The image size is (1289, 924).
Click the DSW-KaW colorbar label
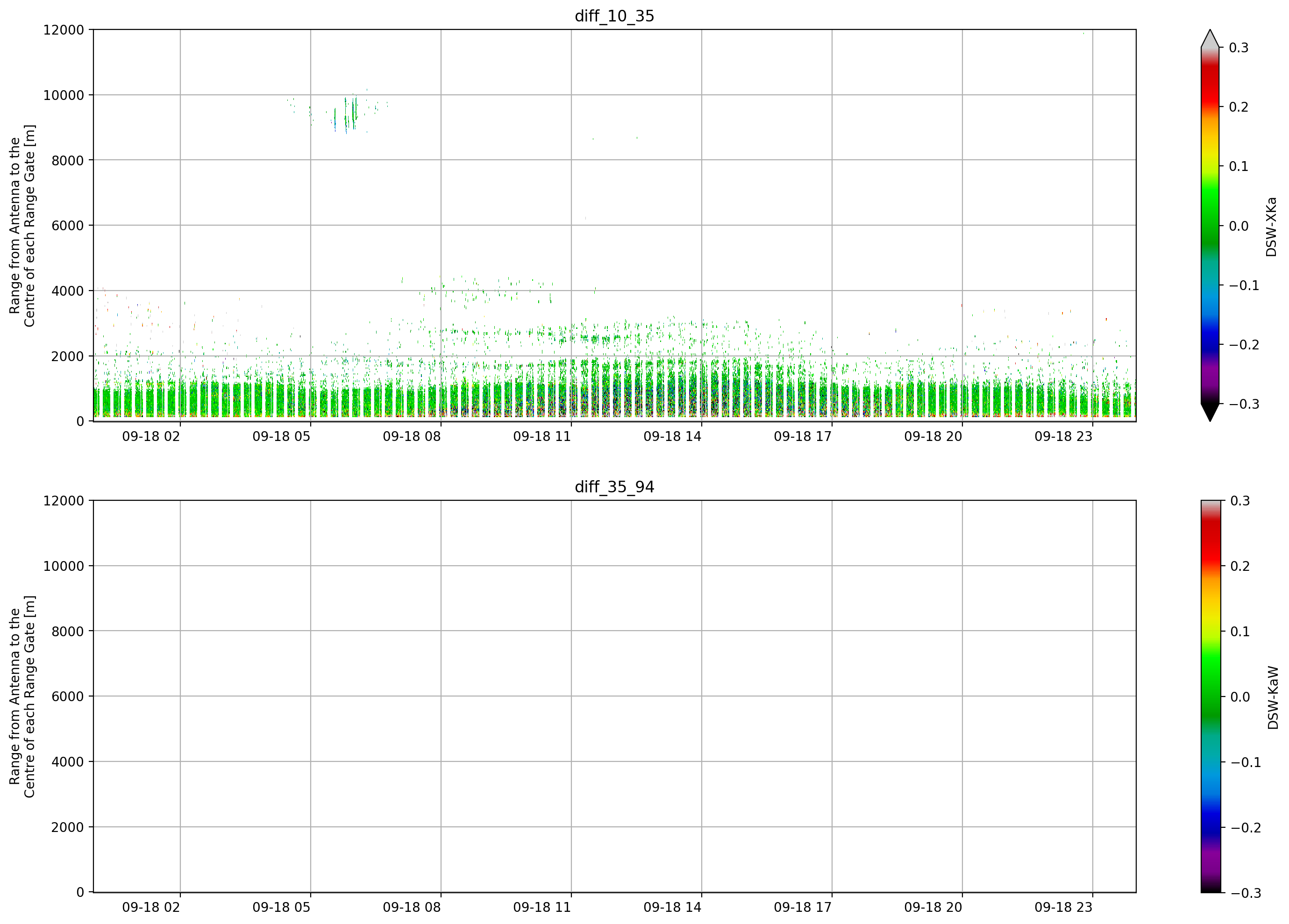coord(1273,698)
